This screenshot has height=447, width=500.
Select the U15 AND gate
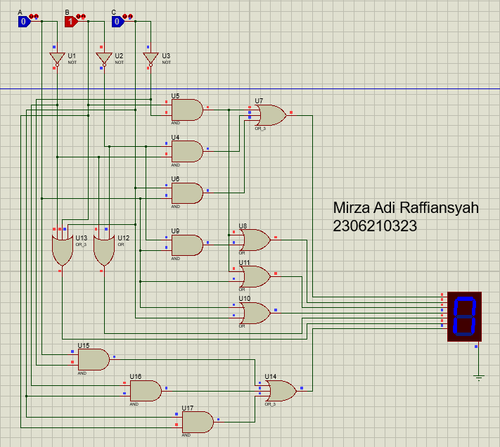coord(94,360)
